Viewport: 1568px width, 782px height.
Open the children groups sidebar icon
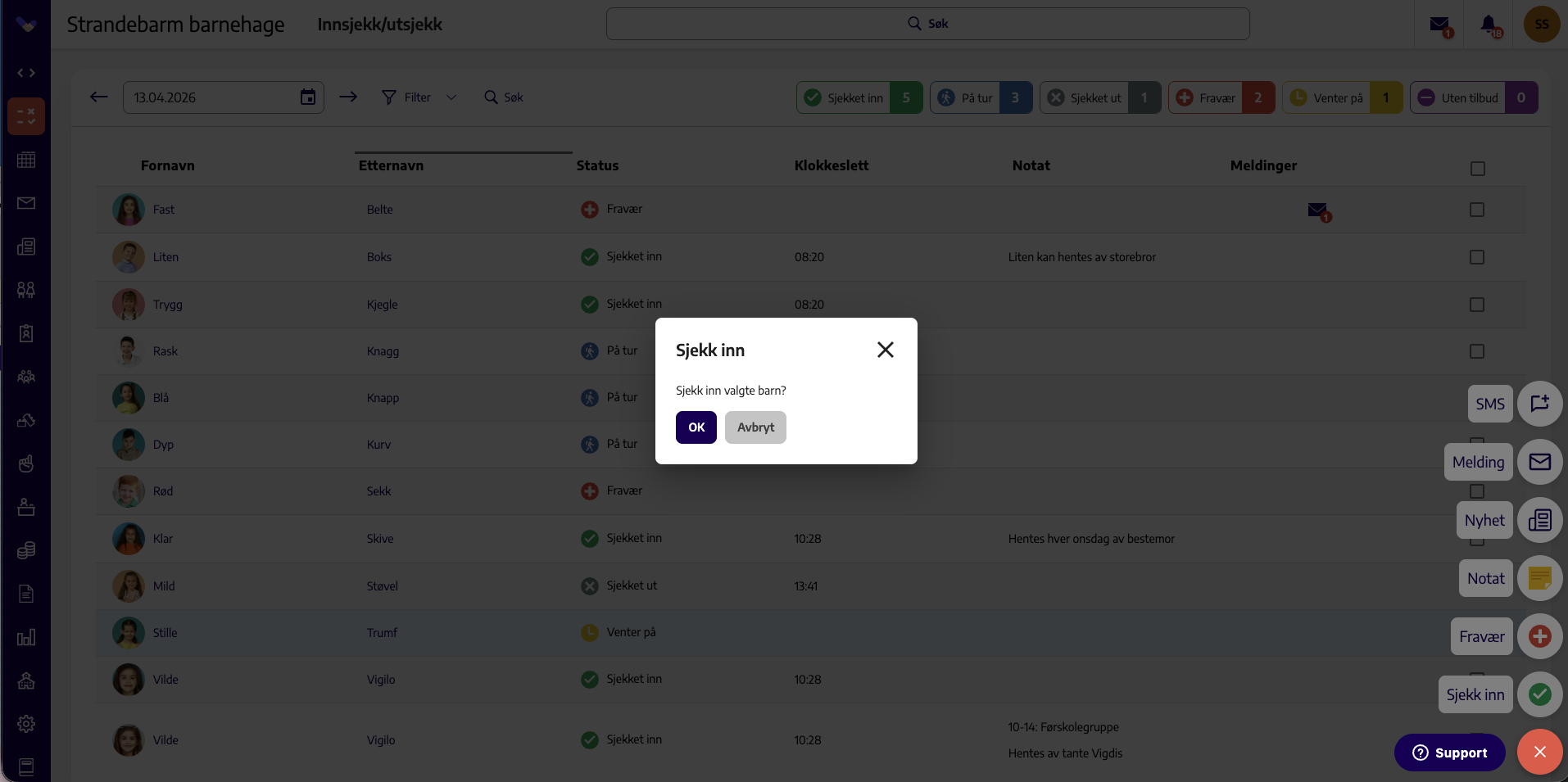pos(26,290)
